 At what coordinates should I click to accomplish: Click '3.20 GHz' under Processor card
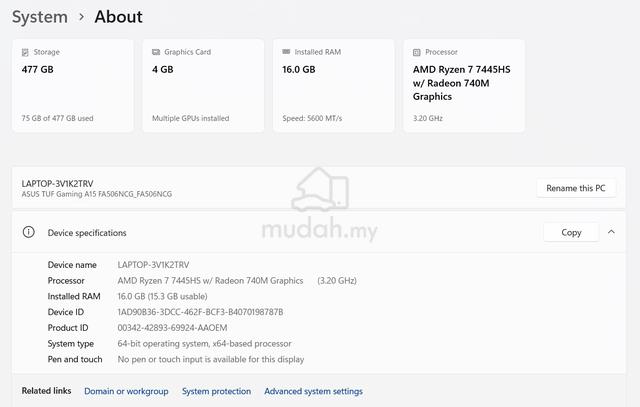428,118
